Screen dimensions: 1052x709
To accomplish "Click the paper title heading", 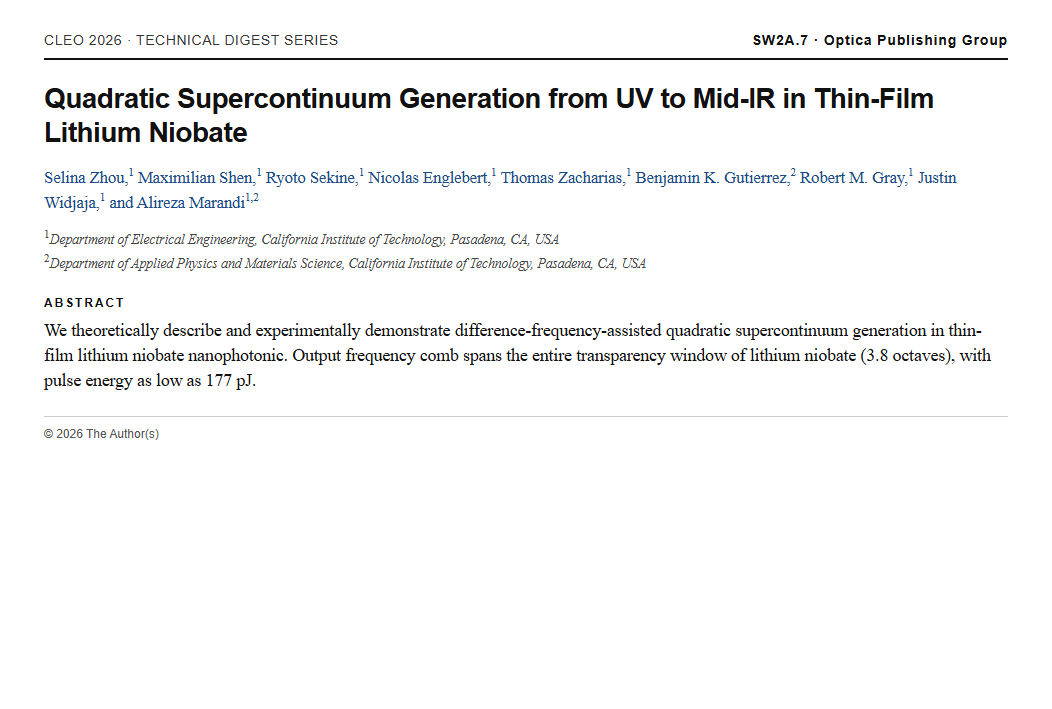I will [x=489, y=115].
